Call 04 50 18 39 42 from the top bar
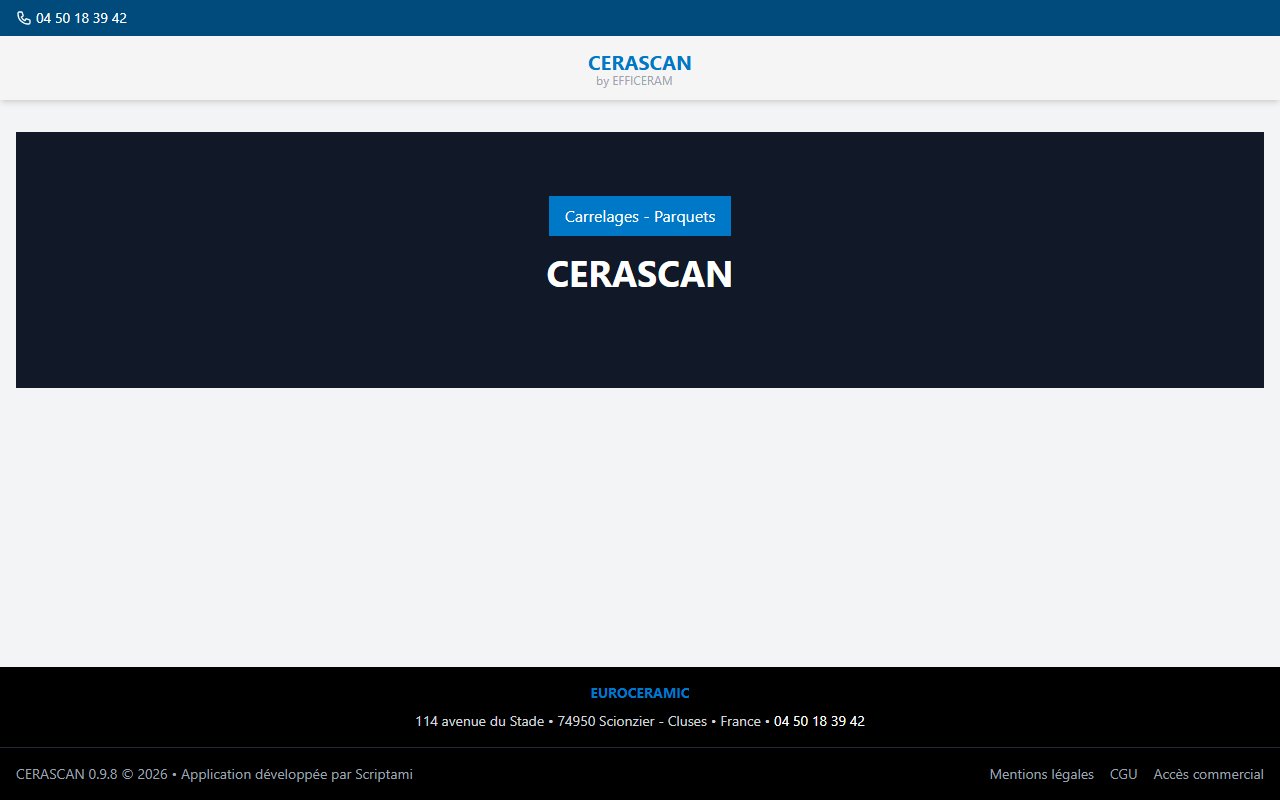Image resolution: width=1280 pixels, height=800 pixels. (81, 17)
